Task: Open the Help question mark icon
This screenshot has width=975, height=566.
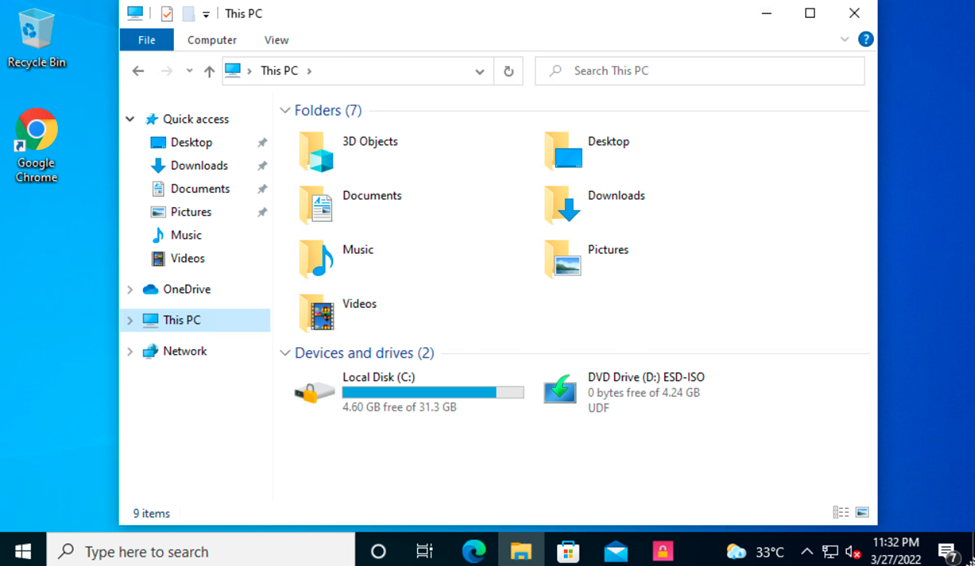Action: 865,39
